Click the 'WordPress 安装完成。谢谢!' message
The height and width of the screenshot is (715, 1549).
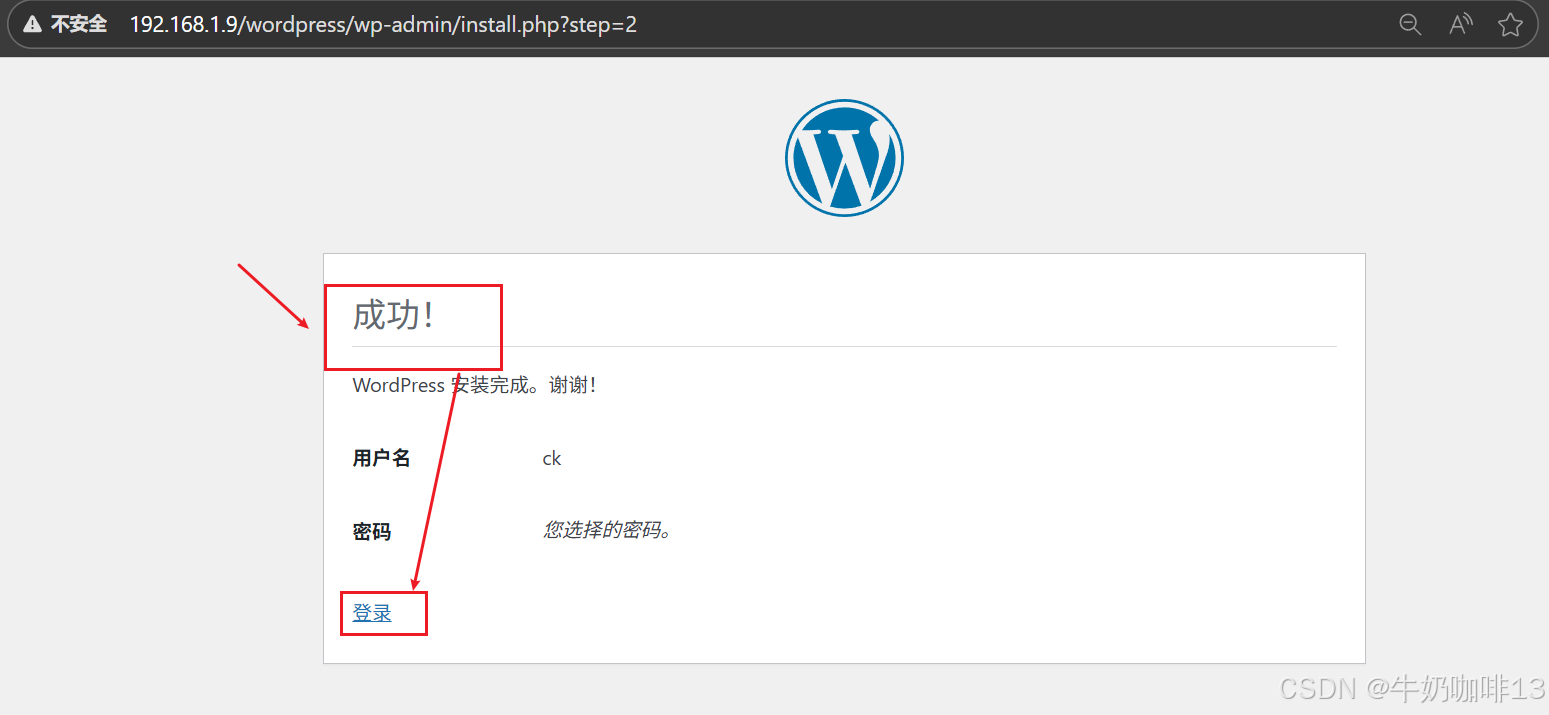click(x=475, y=385)
